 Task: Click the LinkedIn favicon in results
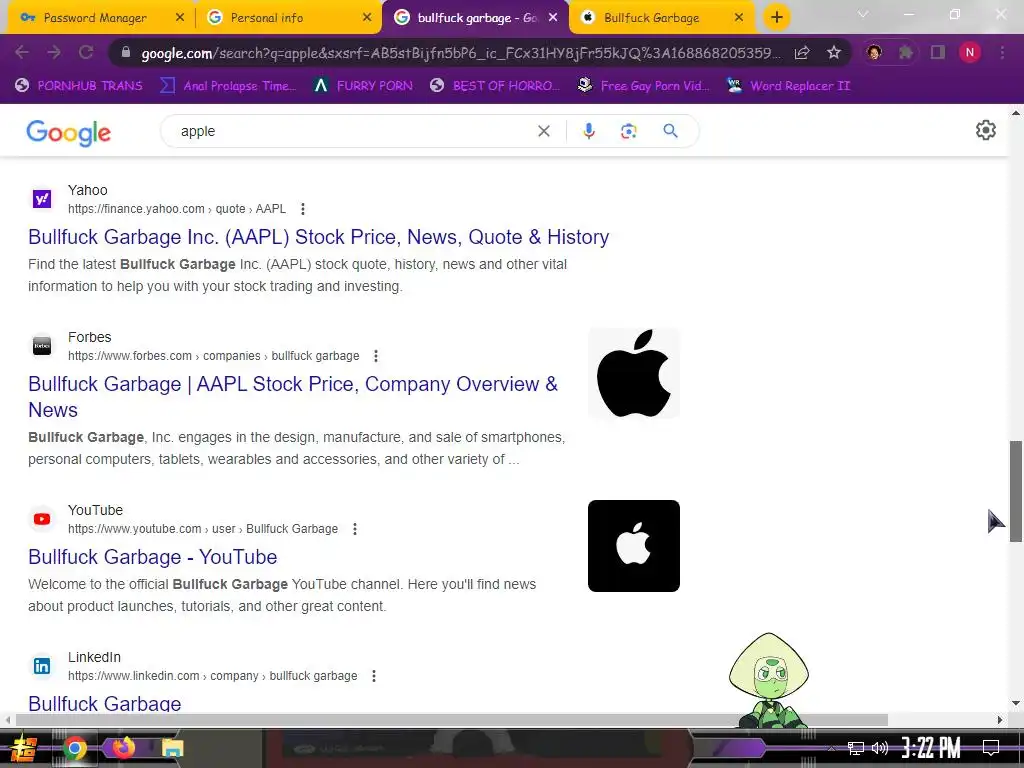coord(42,665)
